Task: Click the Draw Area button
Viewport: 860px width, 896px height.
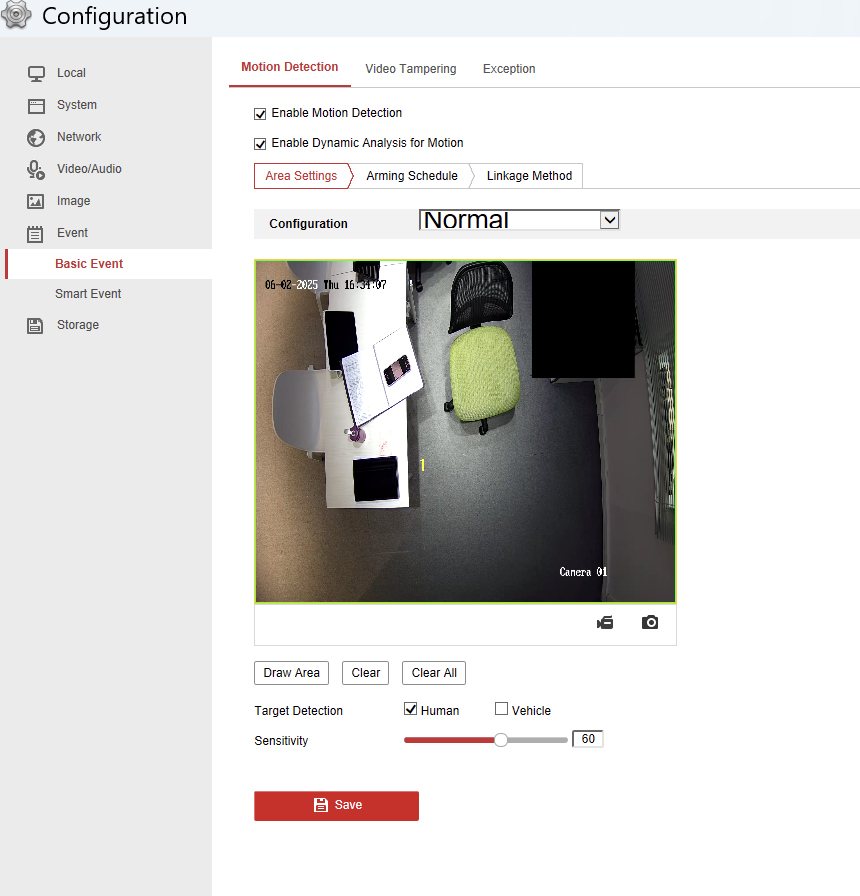Action: click(x=291, y=673)
